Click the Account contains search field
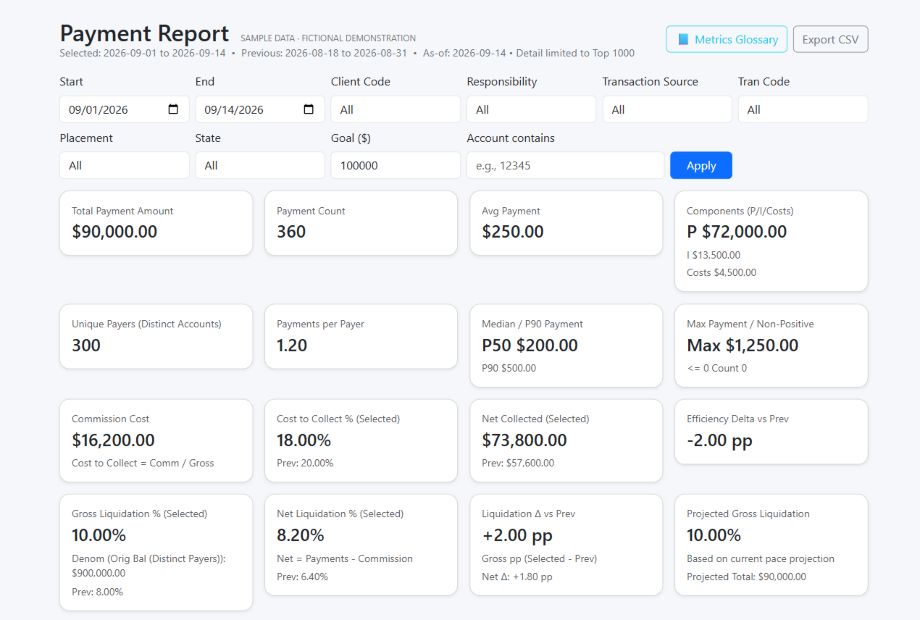 point(565,165)
